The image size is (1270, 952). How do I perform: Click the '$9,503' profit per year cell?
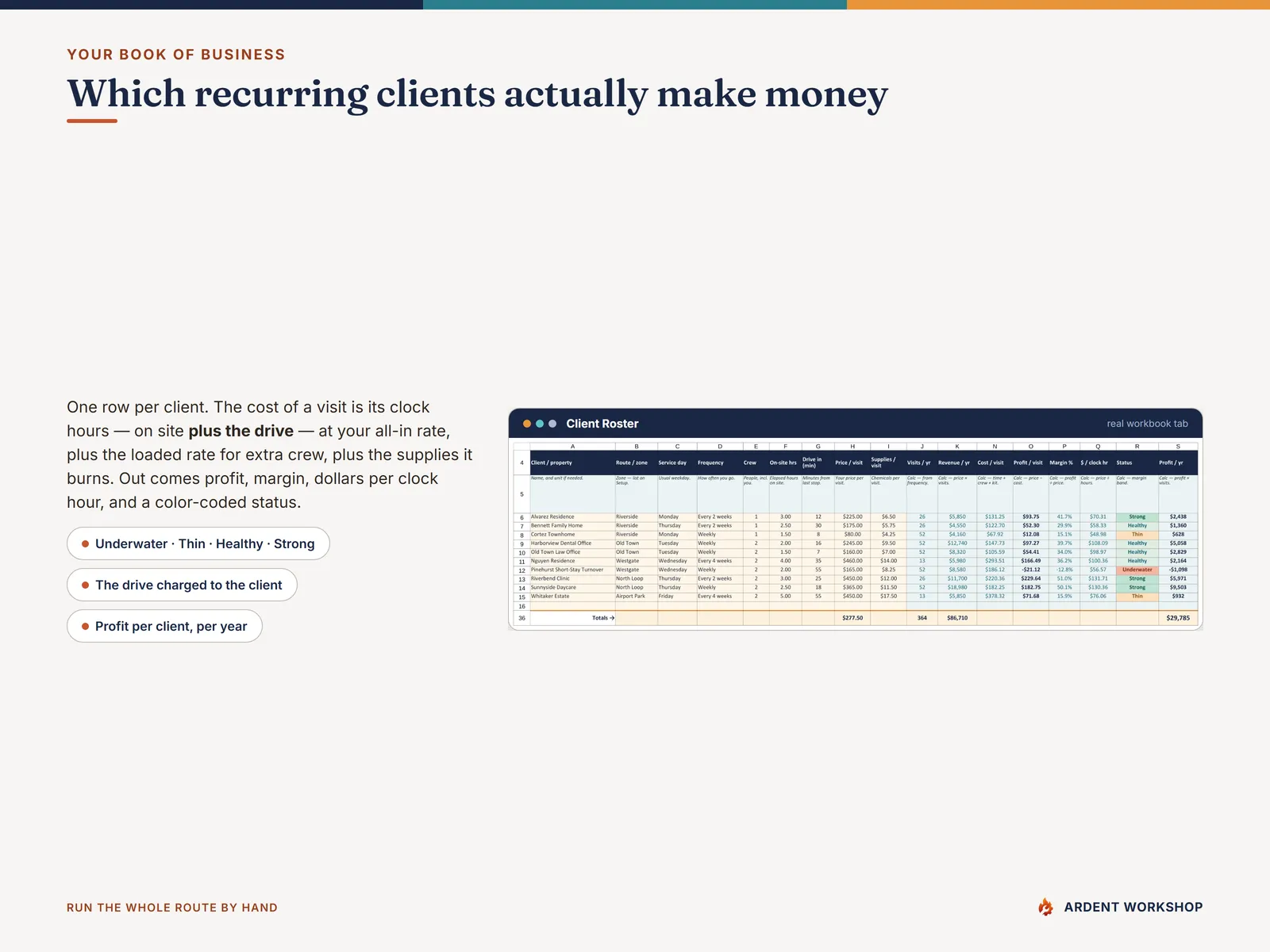click(x=1177, y=588)
